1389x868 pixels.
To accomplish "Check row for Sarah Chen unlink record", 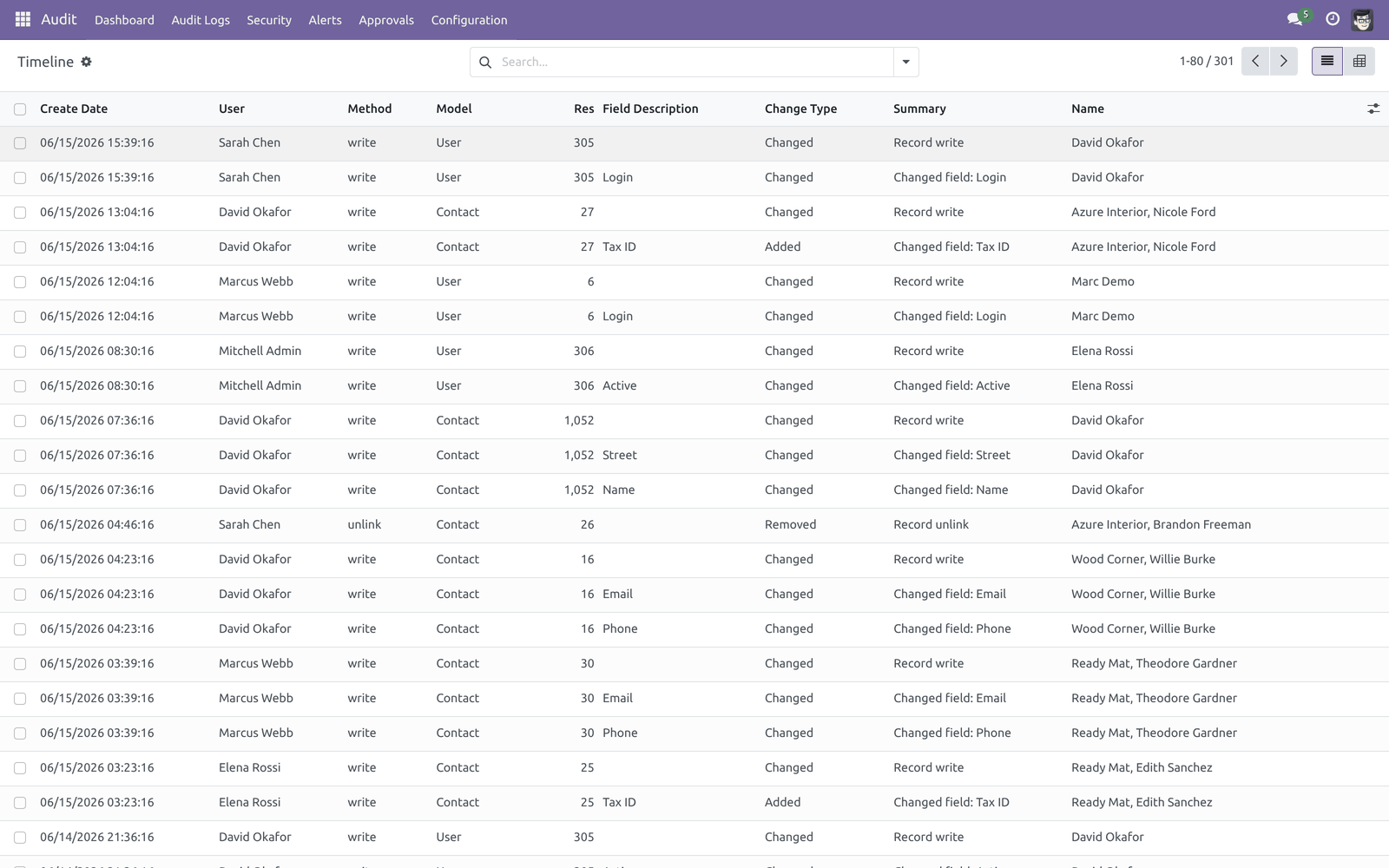I will (x=20, y=525).
